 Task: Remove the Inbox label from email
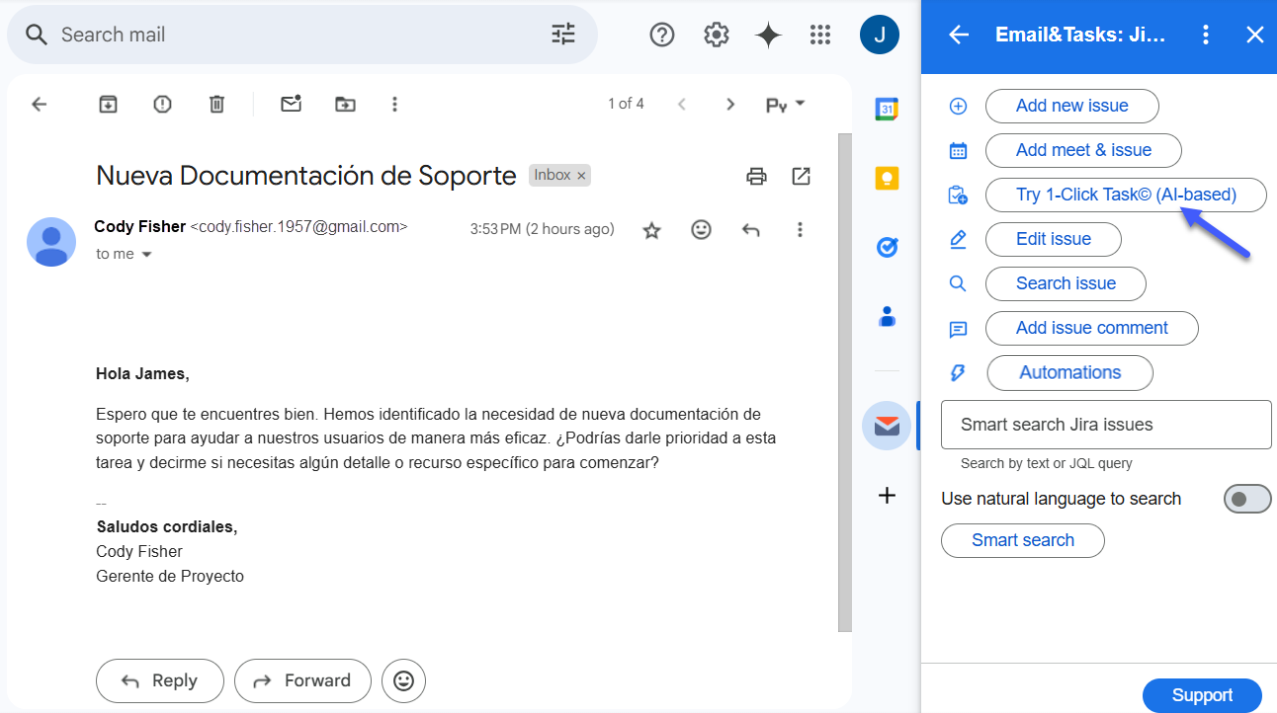(x=581, y=176)
